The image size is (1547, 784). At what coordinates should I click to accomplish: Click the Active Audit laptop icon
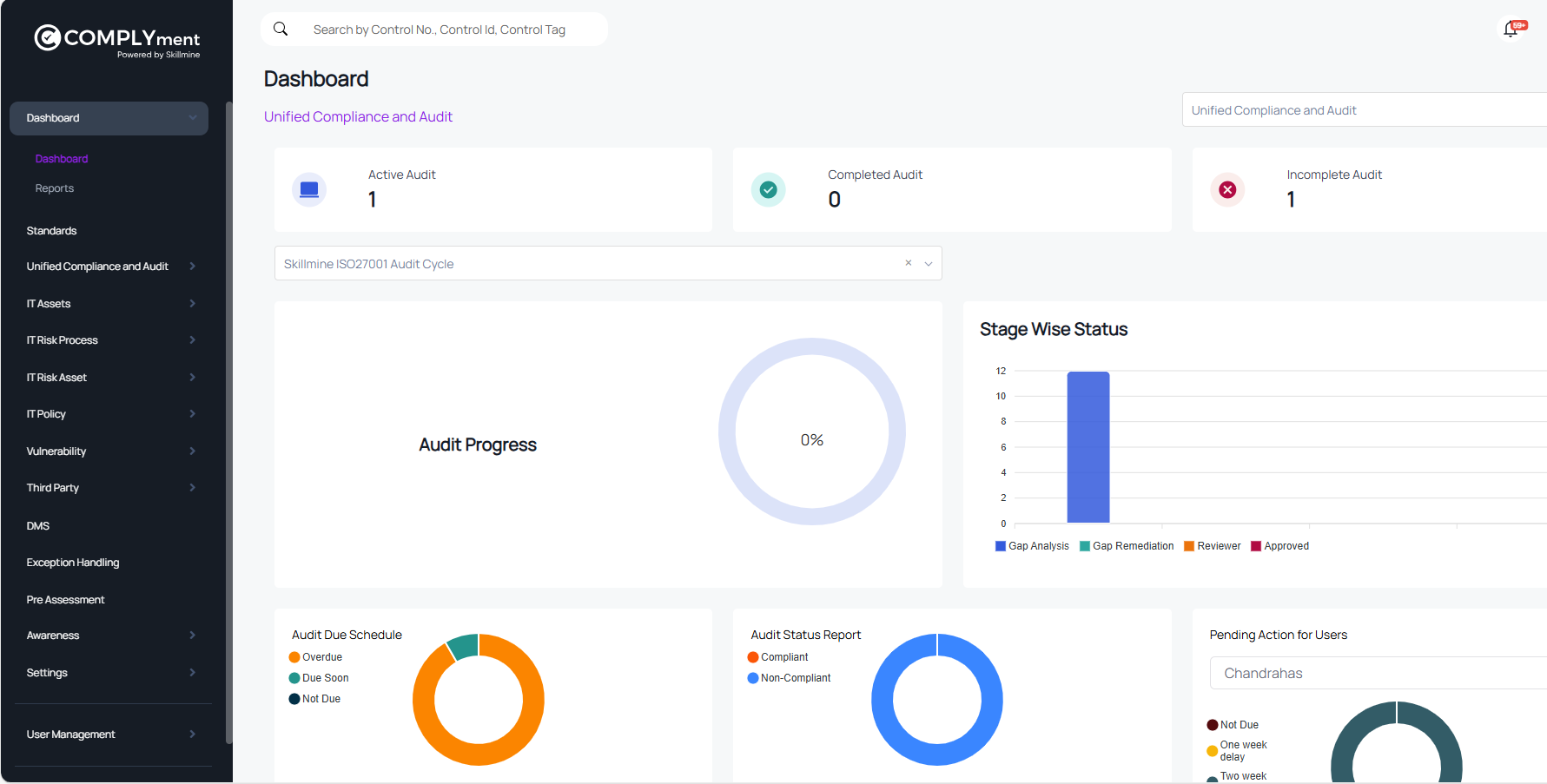tap(309, 189)
